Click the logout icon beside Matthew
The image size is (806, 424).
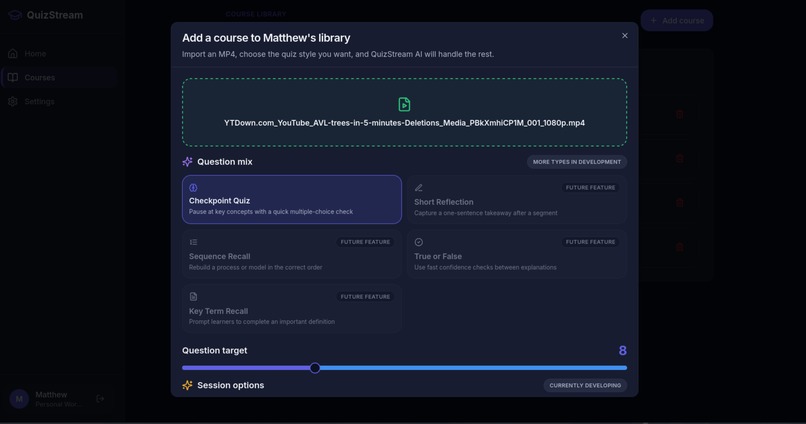100,399
